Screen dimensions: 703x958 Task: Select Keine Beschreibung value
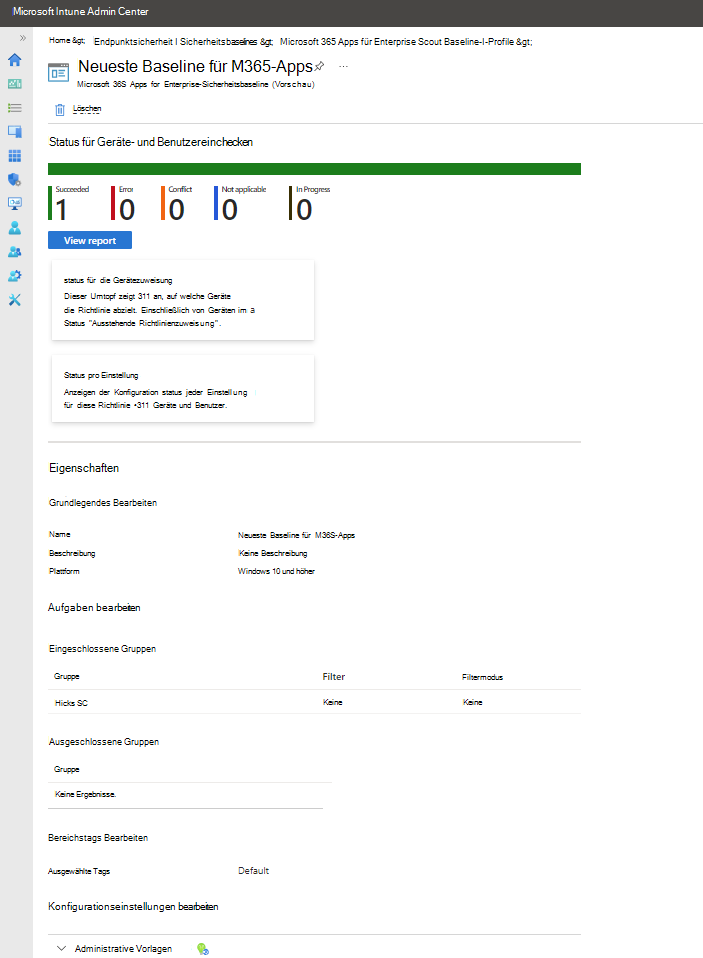(272, 554)
